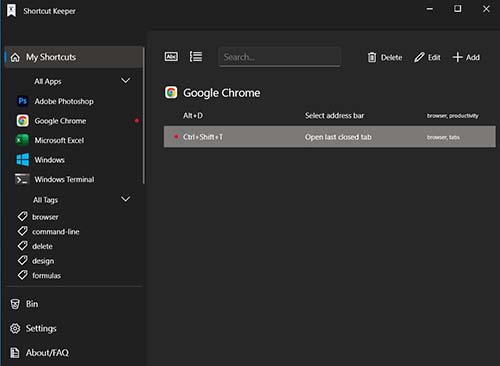
Task: Click the Google Chrome heading text
Action: (x=222, y=93)
